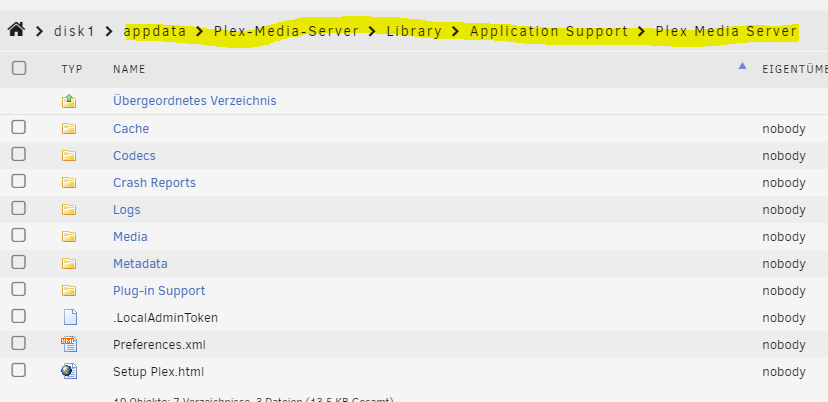Click the sort arrow in Name column
Image resolution: width=828 pixels, height=402 pixels.
742,66
